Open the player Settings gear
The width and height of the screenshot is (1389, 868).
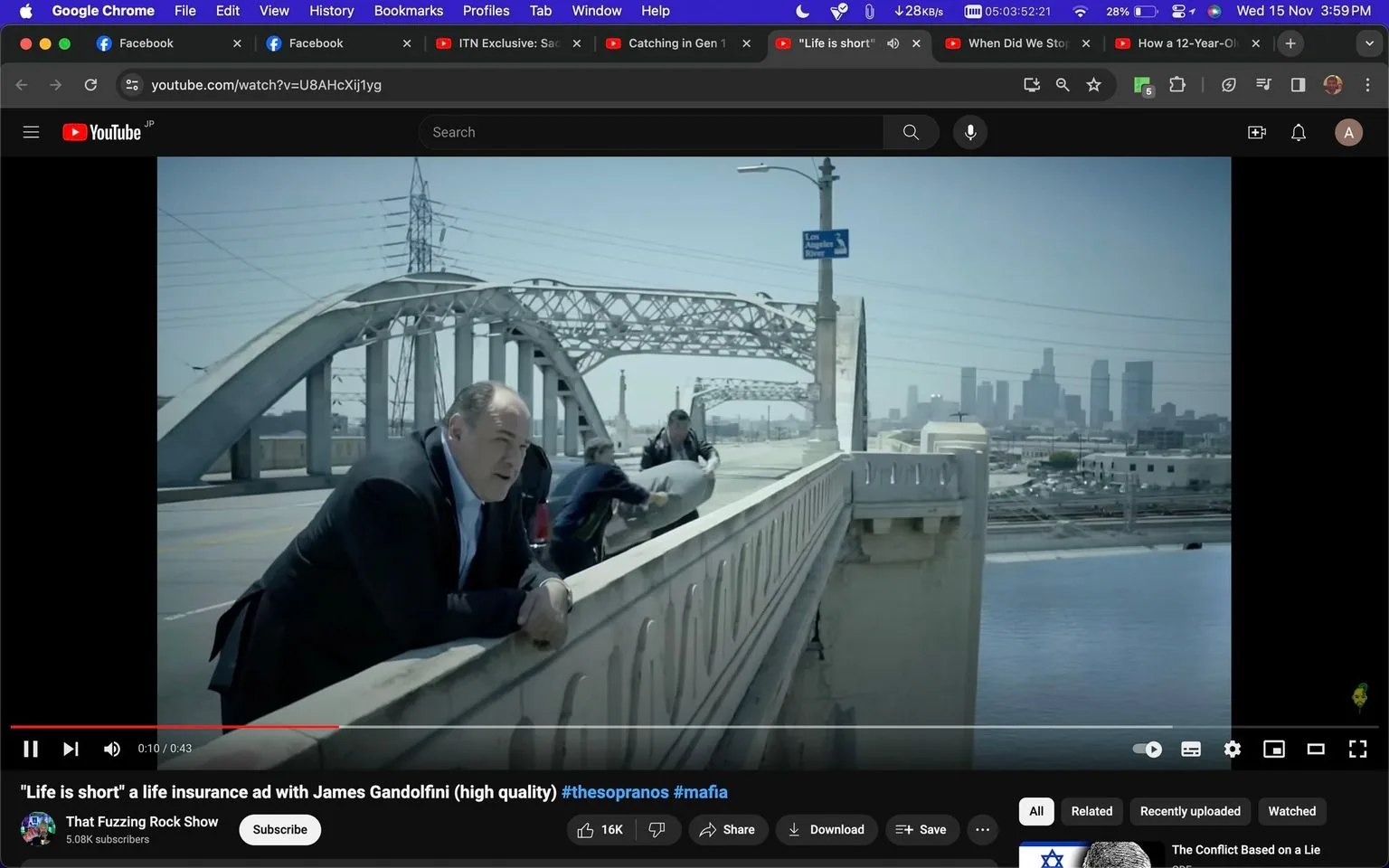[1232, 749]
